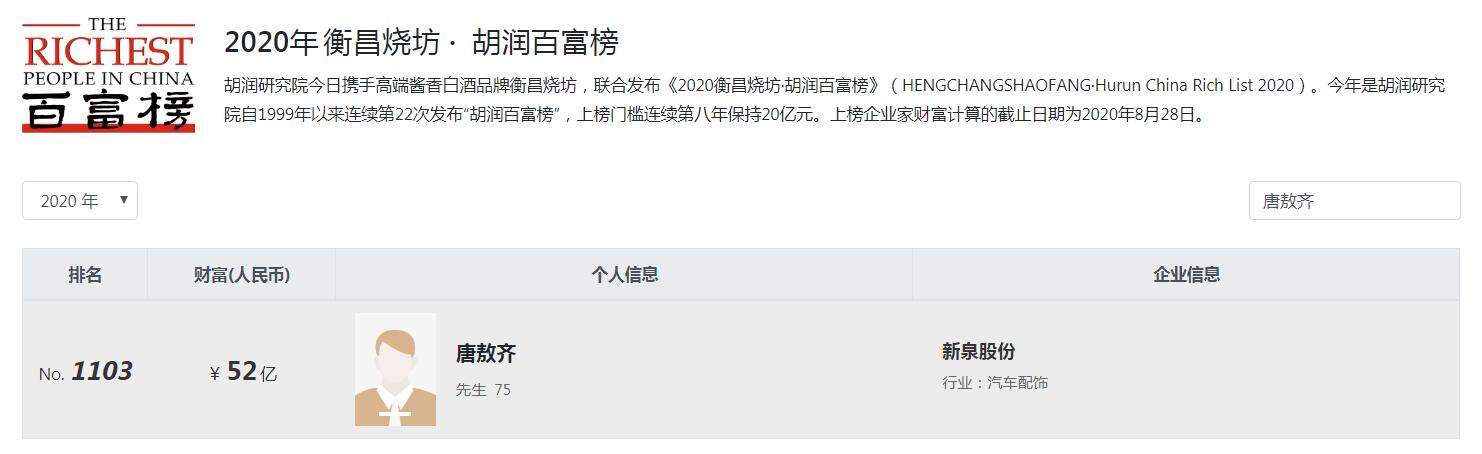Click the 百富榜 calligraphy in the logo
This screenshot has height=454, width=1482.
coord(108,110)
